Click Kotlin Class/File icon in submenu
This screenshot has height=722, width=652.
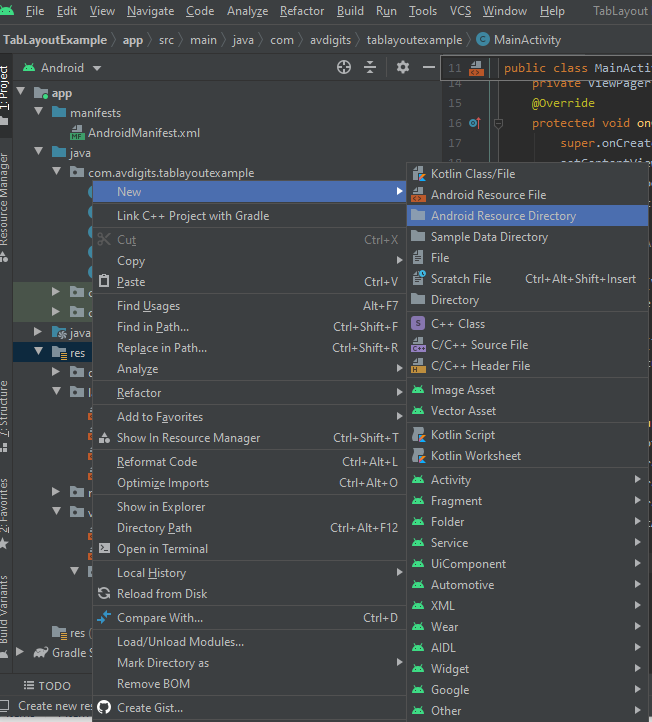tap(419, 174)
